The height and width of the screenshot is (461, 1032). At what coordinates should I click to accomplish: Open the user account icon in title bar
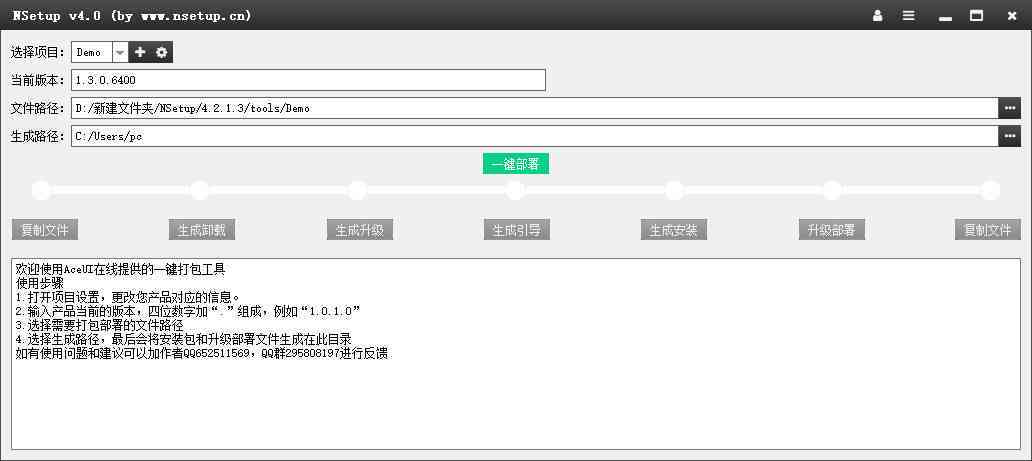(877, 15)
